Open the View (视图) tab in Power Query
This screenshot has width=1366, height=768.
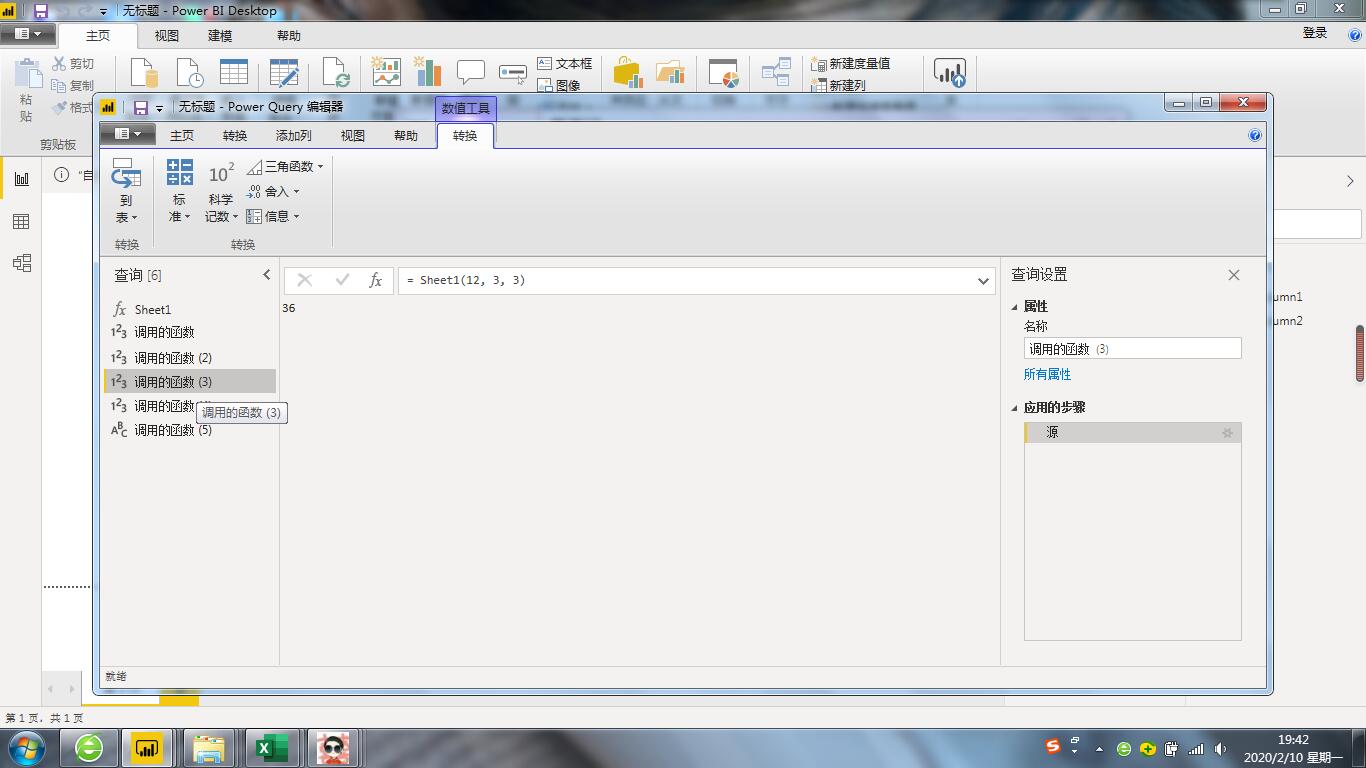(353, 136)
